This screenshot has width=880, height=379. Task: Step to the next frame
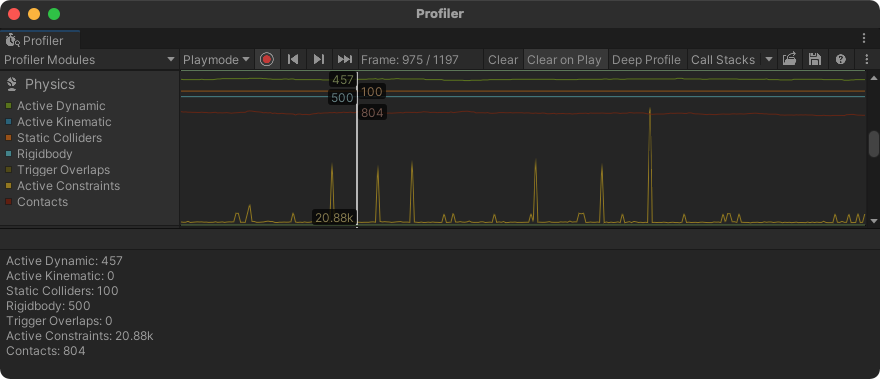[319, 60]
